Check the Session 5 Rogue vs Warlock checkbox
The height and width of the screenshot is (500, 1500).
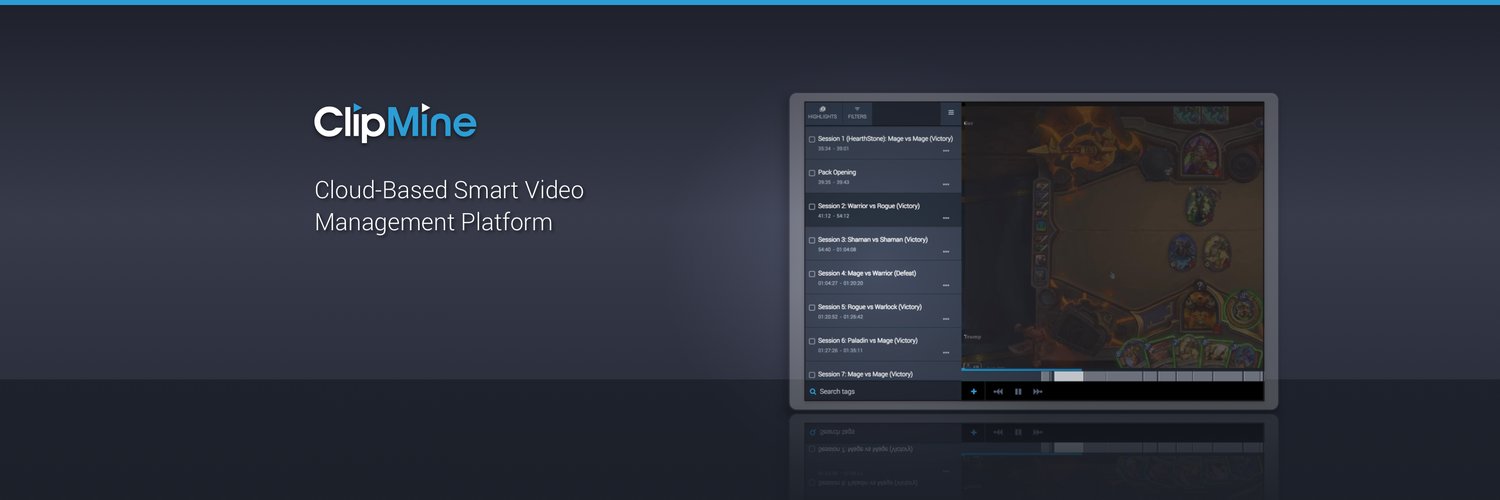812,307
